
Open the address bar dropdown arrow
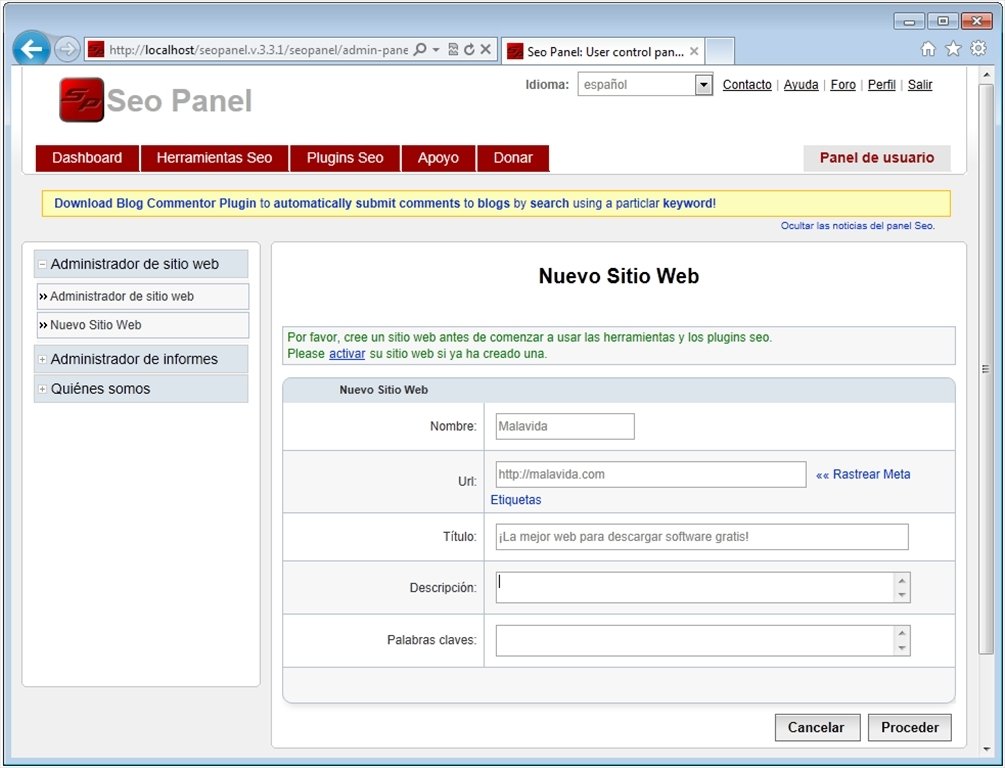[x=436, y=49]
